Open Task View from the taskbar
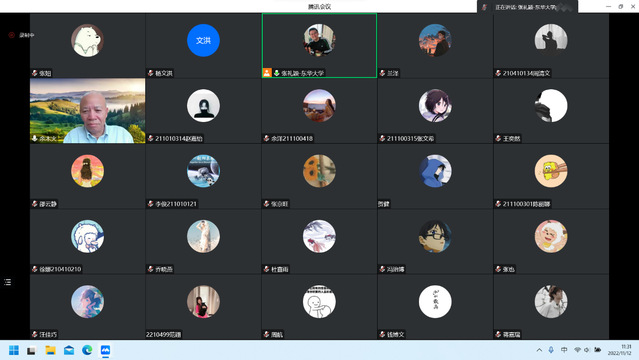 (x=31, y=351)
